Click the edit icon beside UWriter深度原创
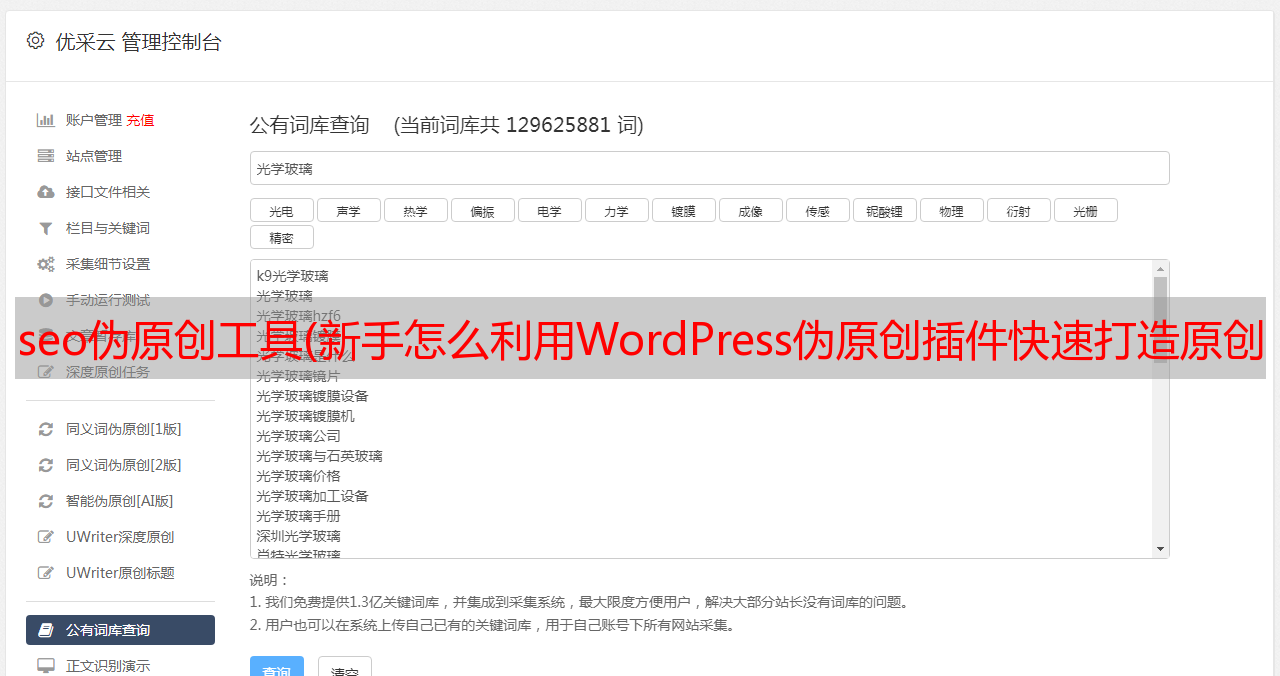The image size is (1280, 676). (46, 537)
